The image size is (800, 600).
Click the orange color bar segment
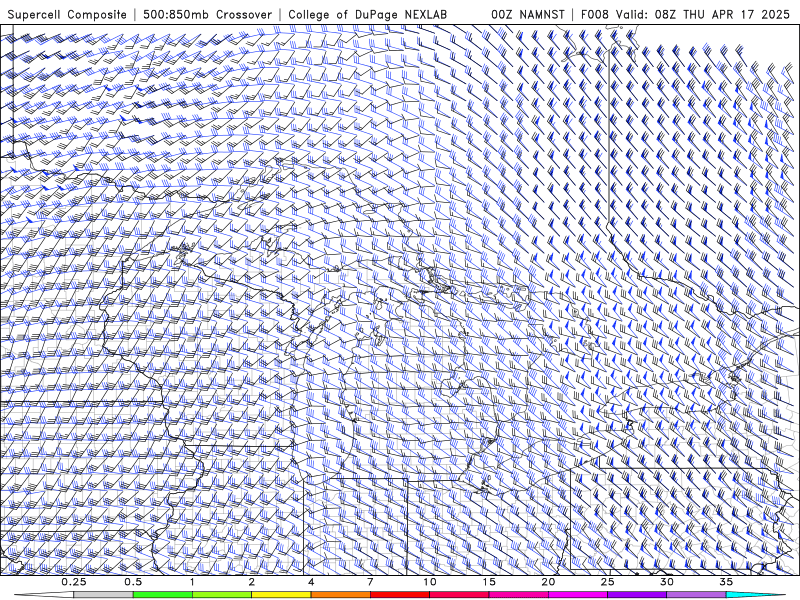(x=340, y=595)
